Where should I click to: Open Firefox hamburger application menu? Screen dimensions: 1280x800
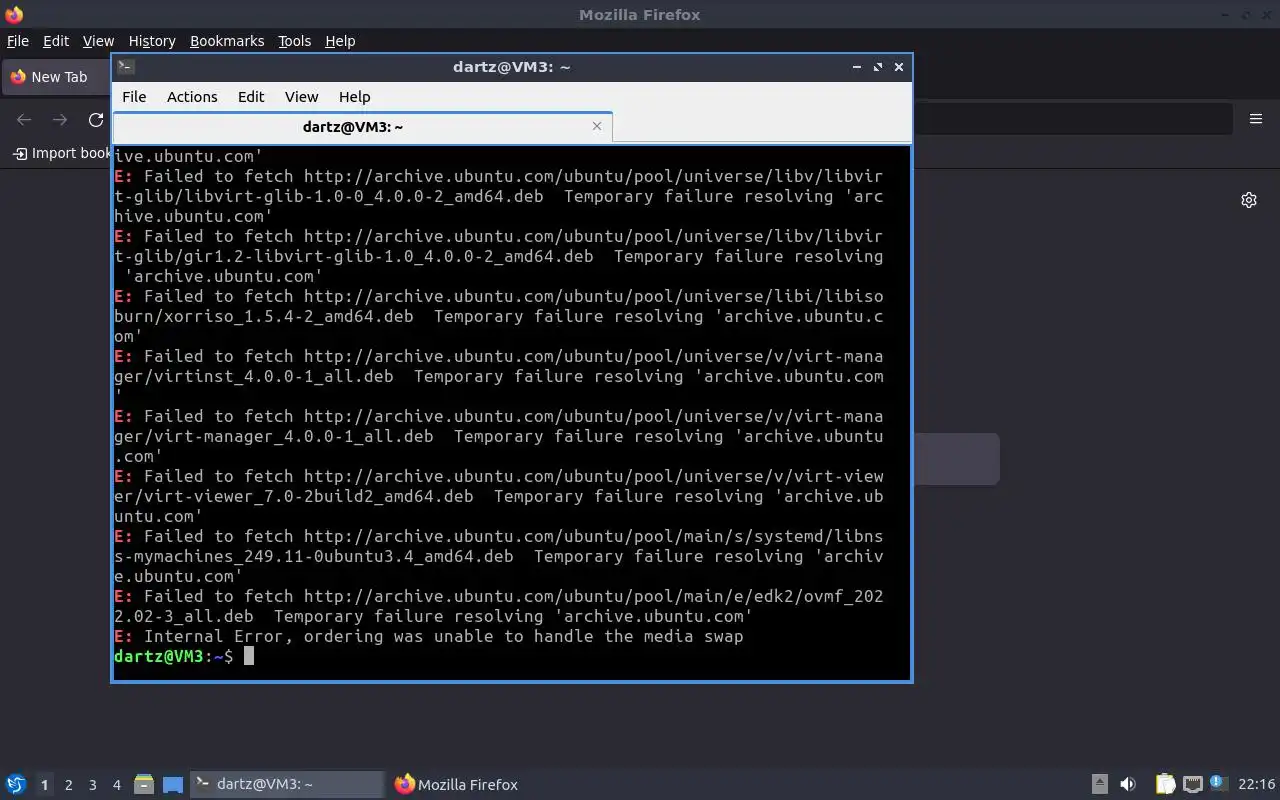tap(1256, 119)
